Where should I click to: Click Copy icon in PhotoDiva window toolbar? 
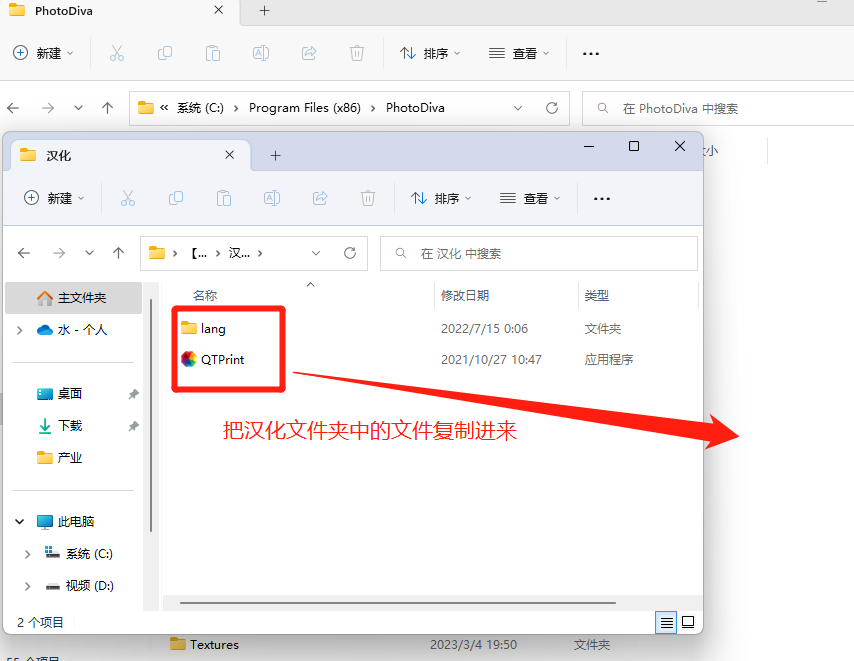pos(165,53)
